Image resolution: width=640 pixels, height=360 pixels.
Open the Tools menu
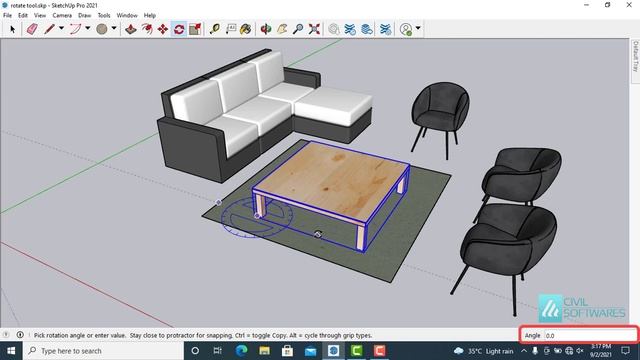(x=104, y=16)
